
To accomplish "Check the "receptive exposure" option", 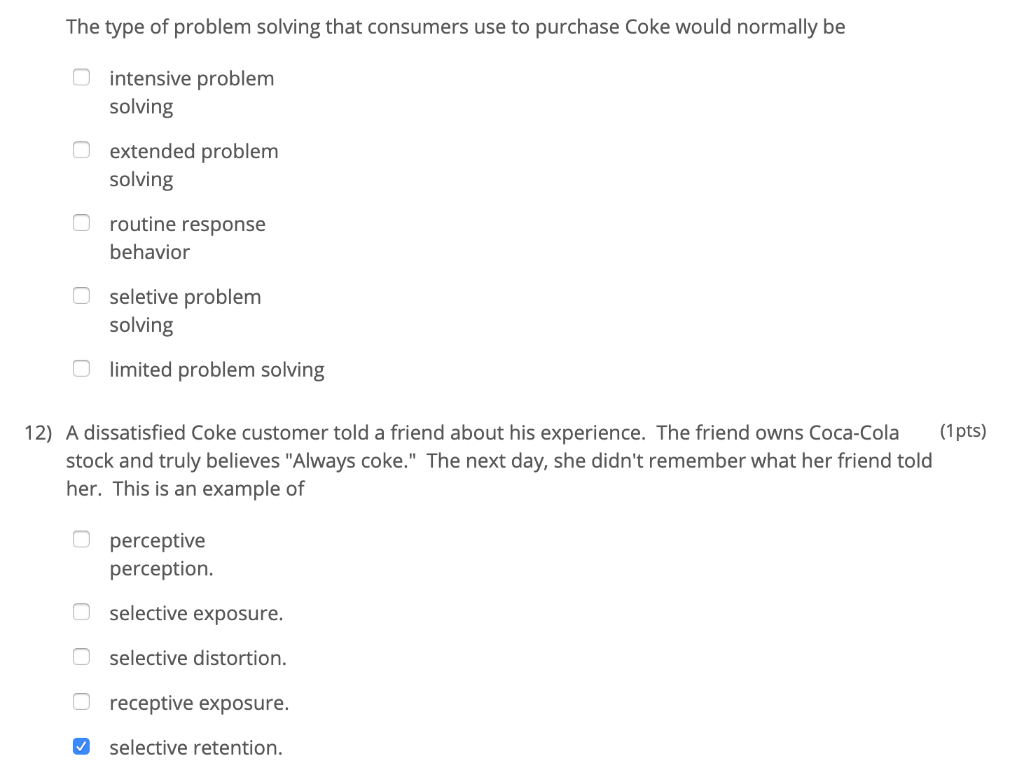I will [81, 700].
